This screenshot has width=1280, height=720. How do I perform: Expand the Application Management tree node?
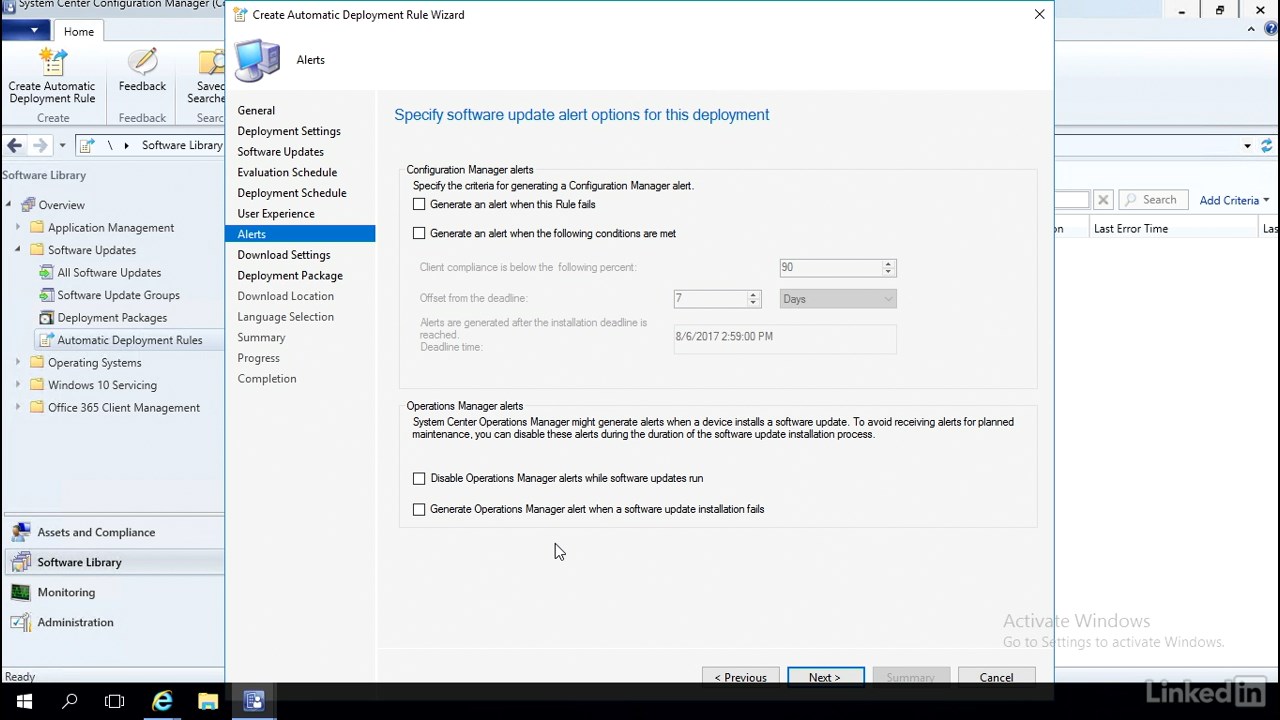[17, 227]
